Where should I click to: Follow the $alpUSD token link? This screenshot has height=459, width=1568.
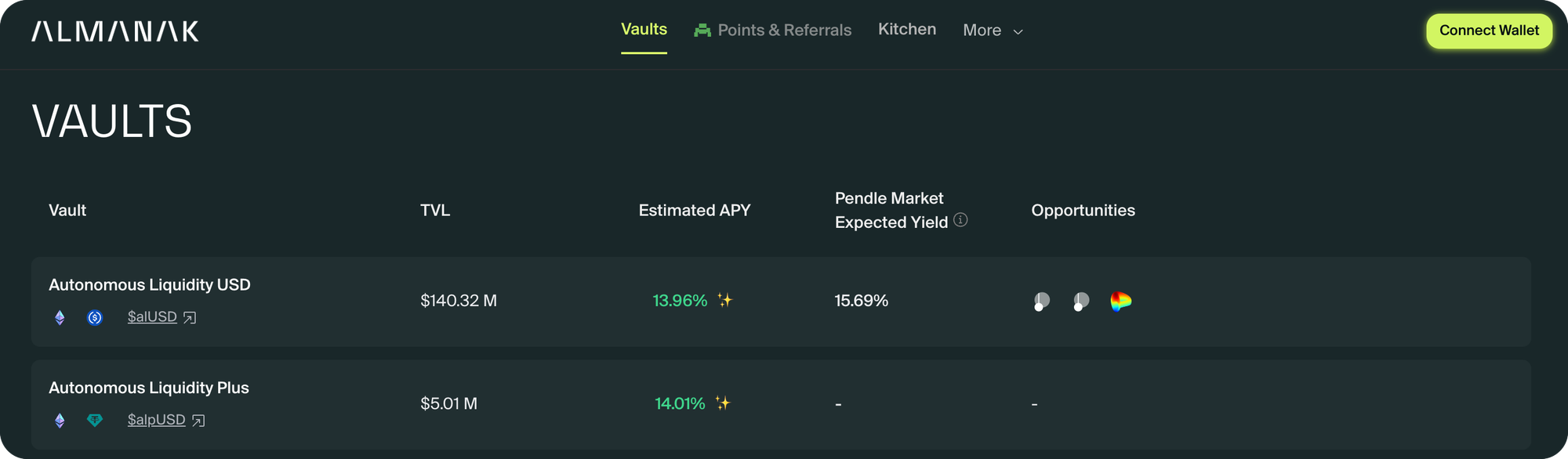coord(156,421)
